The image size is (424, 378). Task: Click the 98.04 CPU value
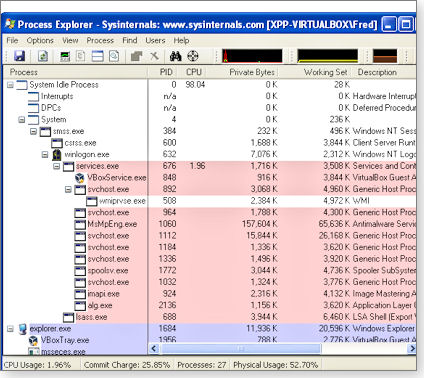point(195,85)
